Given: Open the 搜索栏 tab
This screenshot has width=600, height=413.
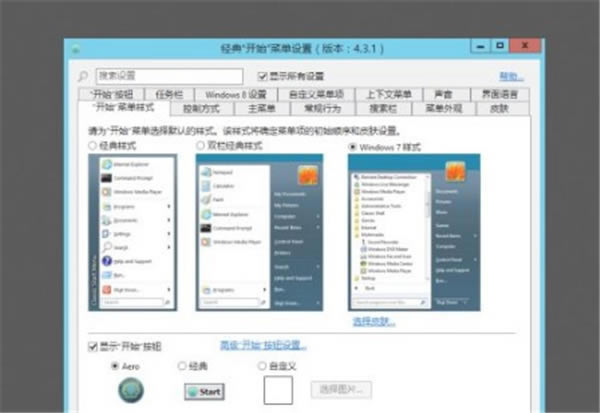Looking at the screenshot, I should (383, 109).
